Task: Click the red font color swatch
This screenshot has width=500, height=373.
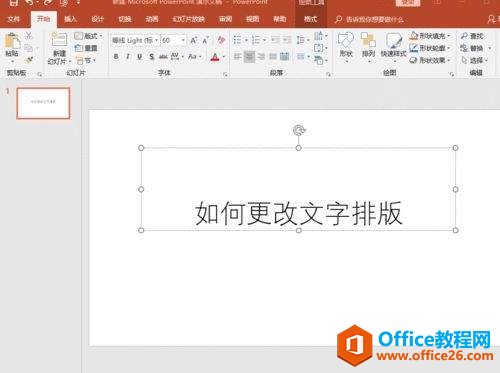Action: (x=215, y=57)
